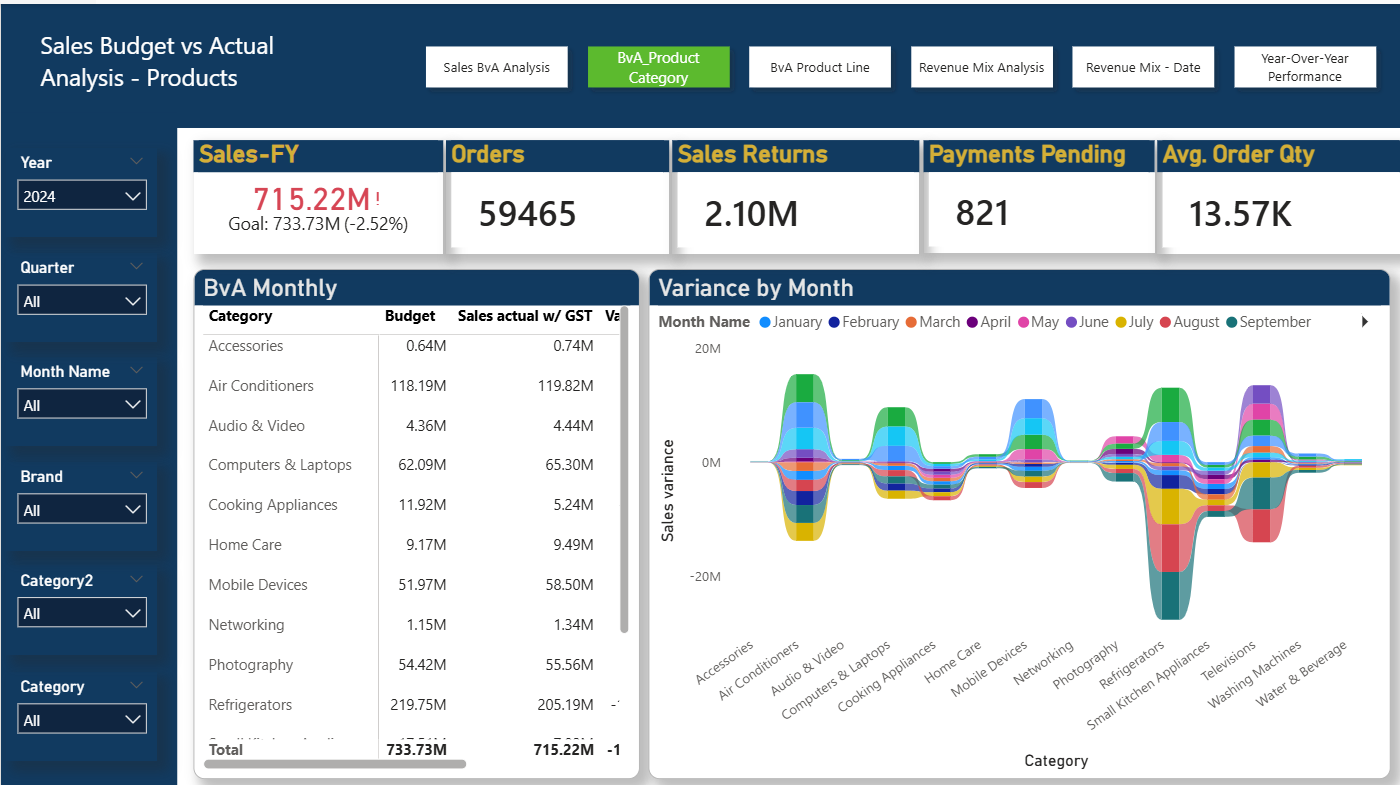Collapse the Category slicer header chevron
The width and height of the screenshot is (1400, 785).
pos(136,686)
